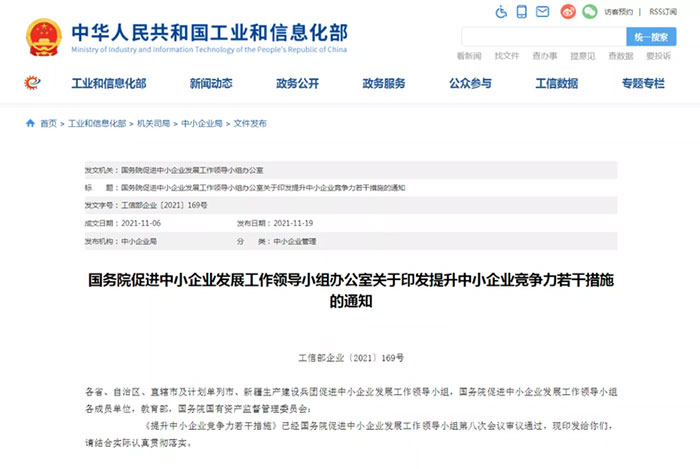700x469 pixels.
Task: Click the paragraph starting 各省、自治区
Action: point(351,400)
